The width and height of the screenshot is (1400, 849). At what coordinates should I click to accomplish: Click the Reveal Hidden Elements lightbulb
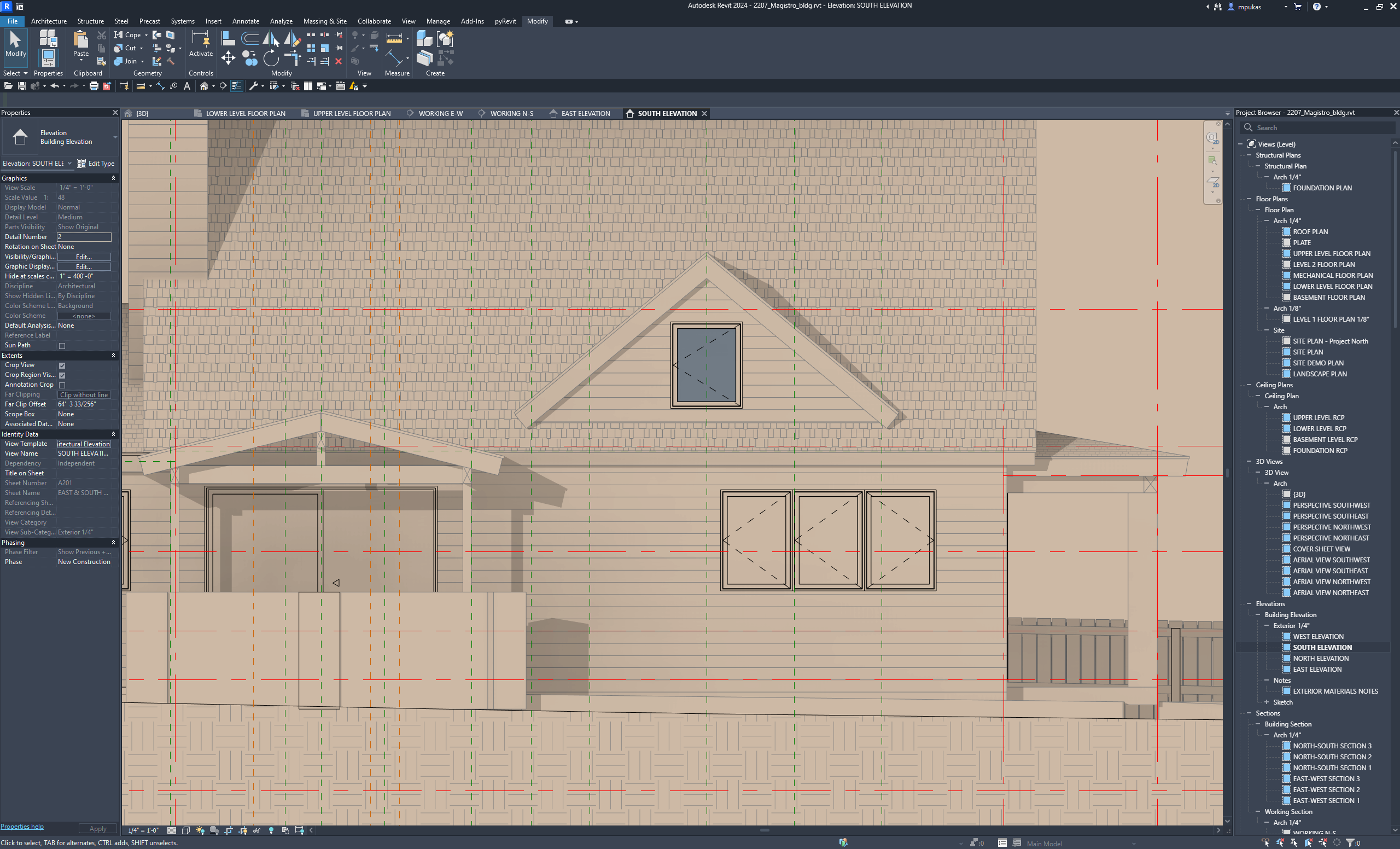[x=271, y=830]
